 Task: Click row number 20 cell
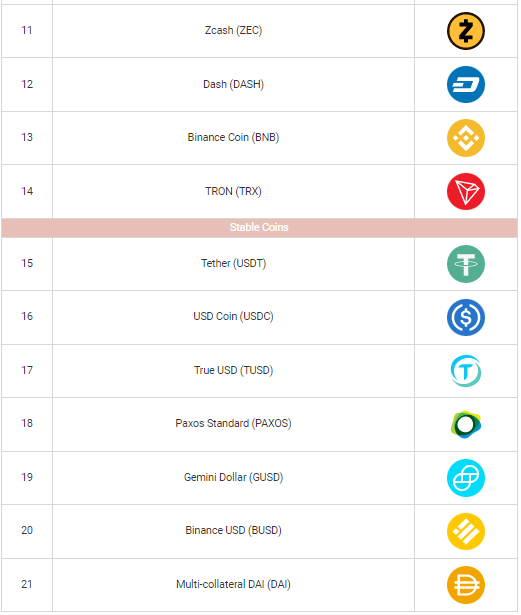pyautogui.click(x=27, y=531)
